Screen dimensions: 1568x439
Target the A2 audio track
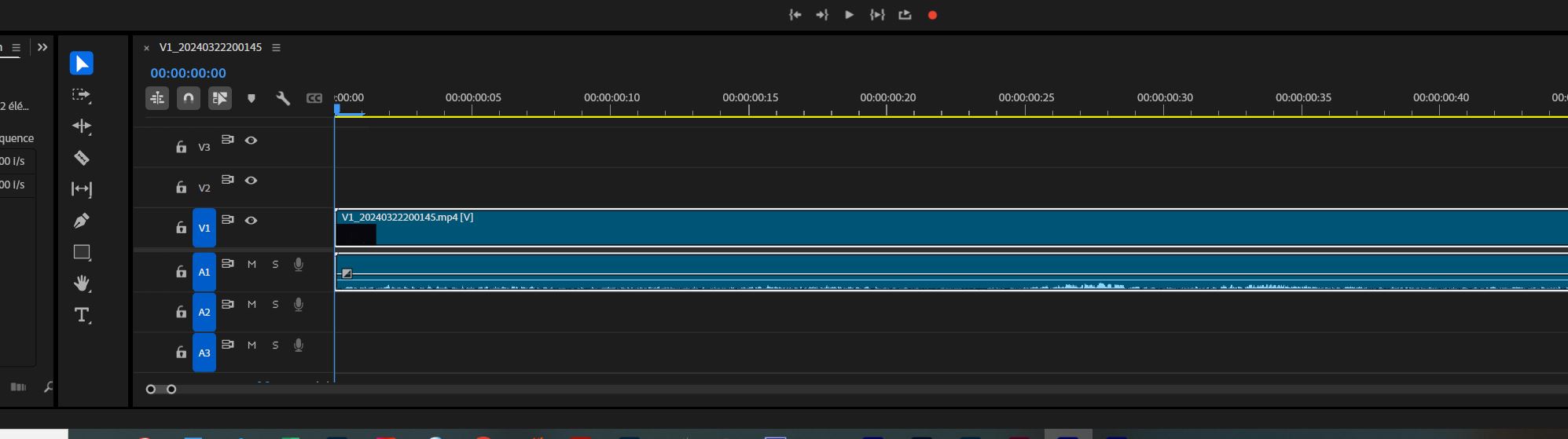[x=204, y=313]
